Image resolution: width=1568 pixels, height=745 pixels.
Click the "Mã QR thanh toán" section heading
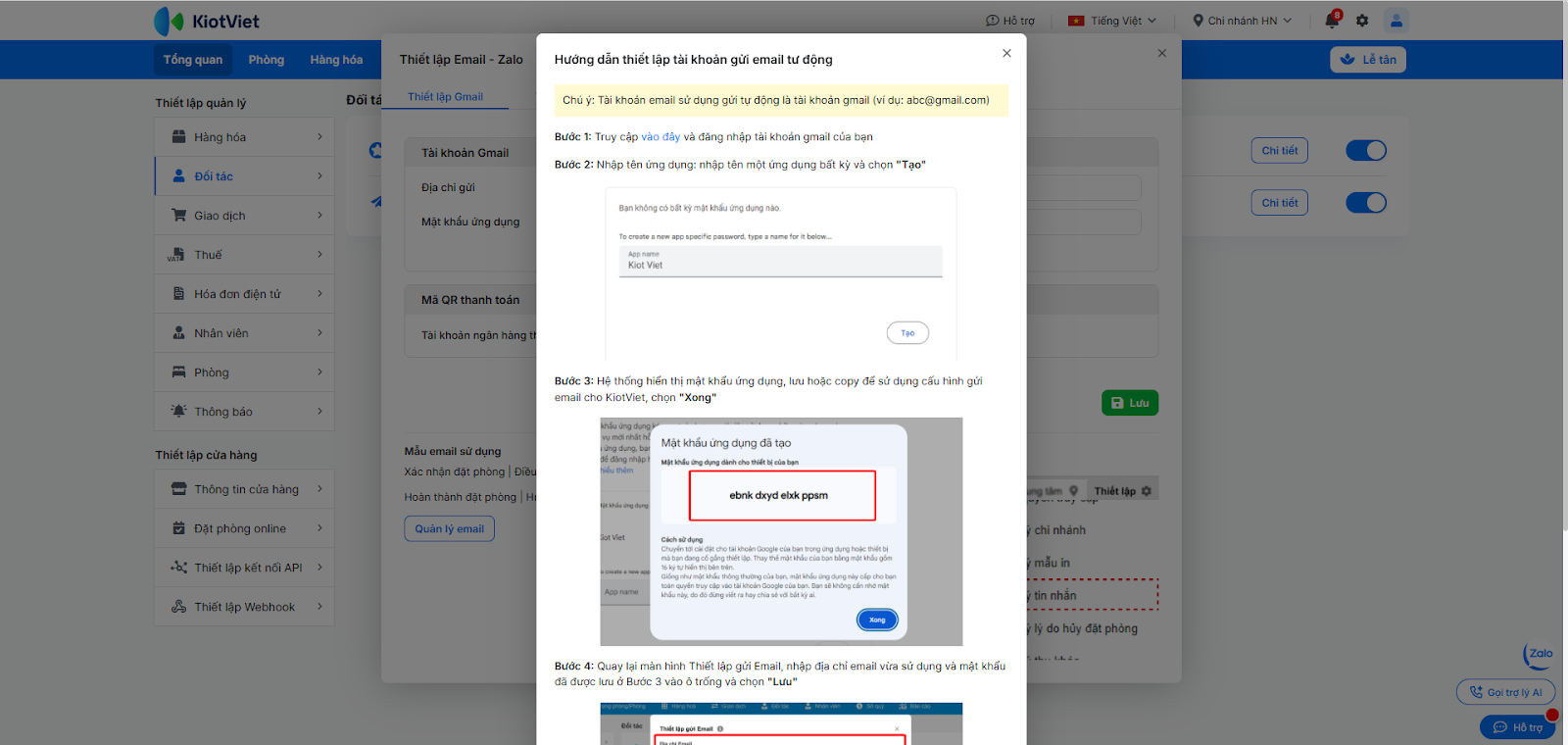coord(470,300)
